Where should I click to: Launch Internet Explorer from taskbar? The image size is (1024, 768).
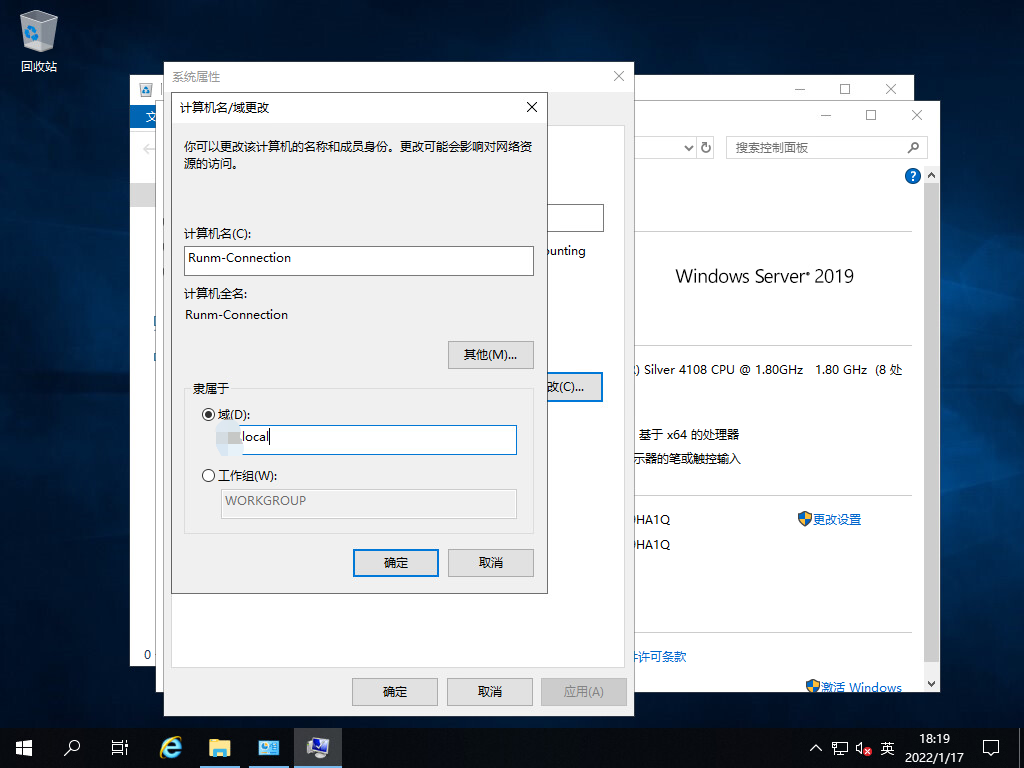tap(171, 748)
